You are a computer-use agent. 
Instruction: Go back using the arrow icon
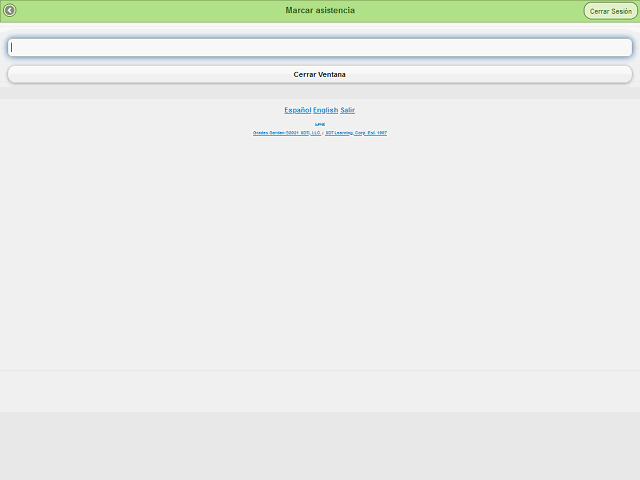click(10, 10)
